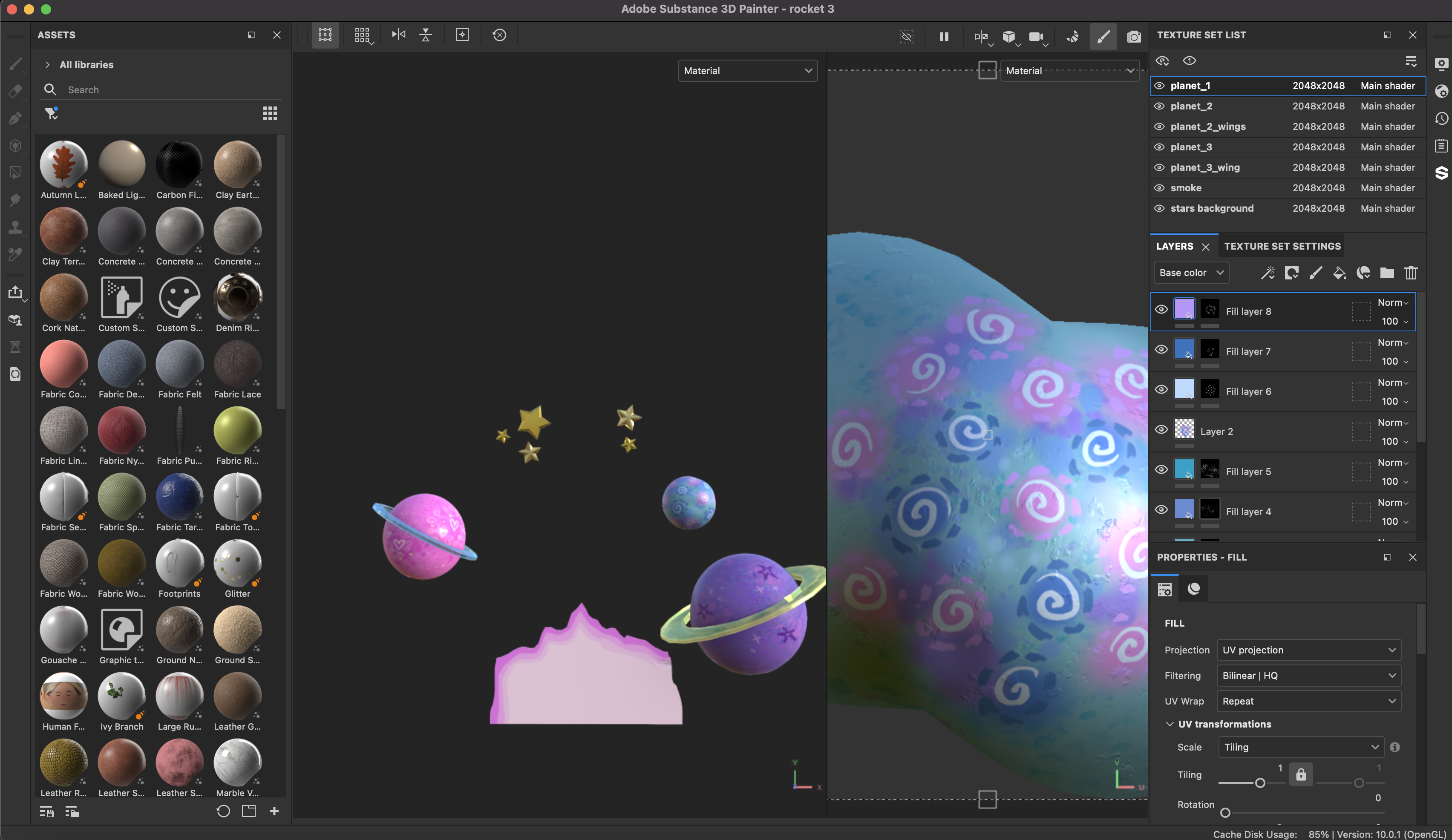Delete the selected layer with trash icon

point(1411,273)
